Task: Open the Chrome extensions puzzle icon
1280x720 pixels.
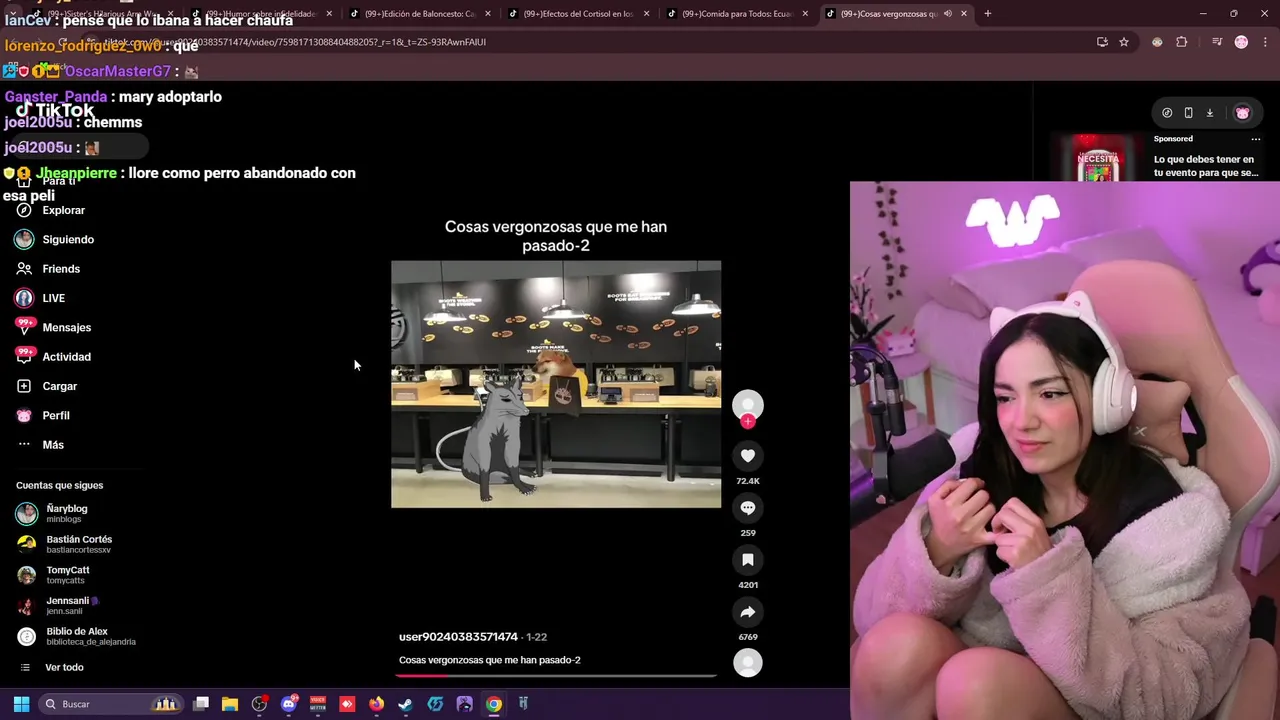Action: [1182, 42]
